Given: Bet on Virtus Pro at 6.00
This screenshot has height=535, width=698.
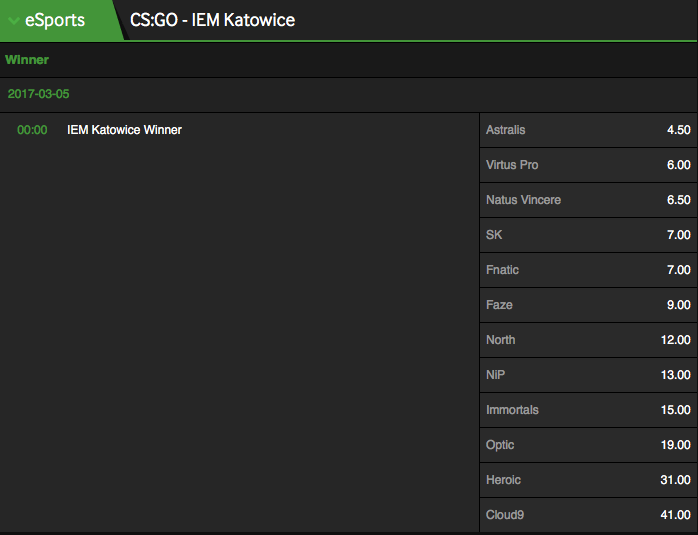Looking at the screenshot, I should pyautogui.click(x=588, y=165).
